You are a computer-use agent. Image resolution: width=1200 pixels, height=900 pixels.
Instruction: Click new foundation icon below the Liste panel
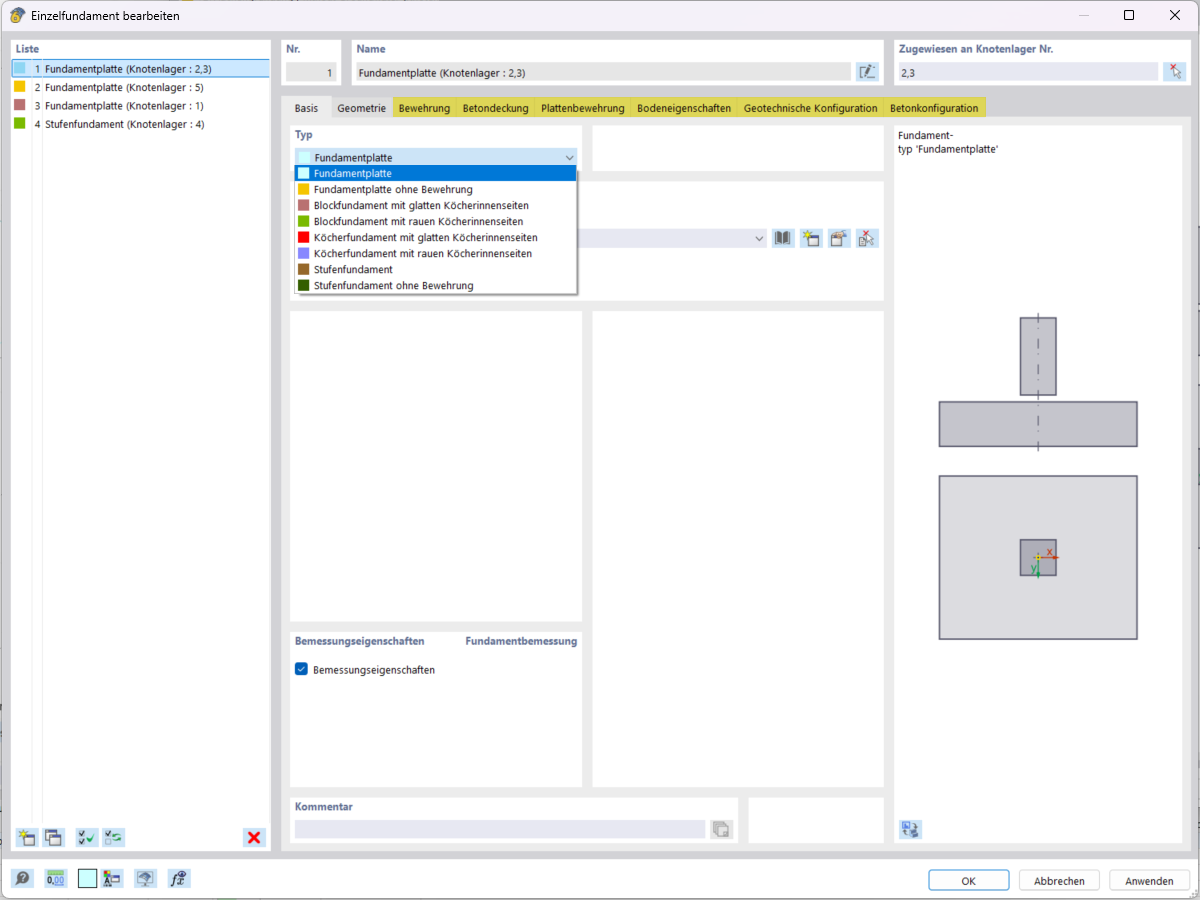(27, 838)
